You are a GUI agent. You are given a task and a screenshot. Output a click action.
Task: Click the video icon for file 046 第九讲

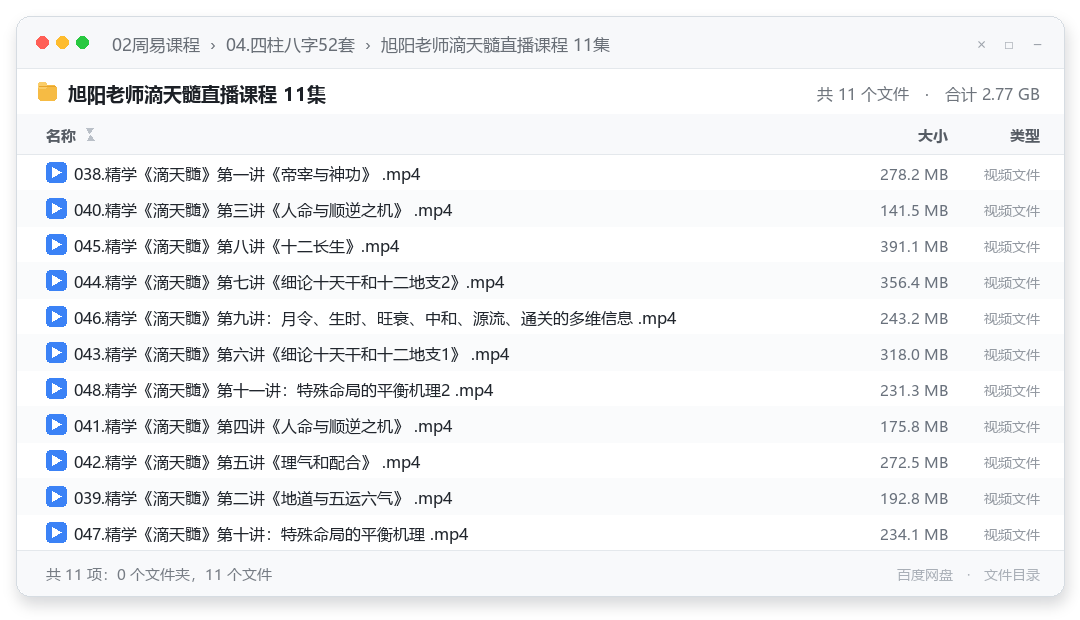click(x=56, y=317)
